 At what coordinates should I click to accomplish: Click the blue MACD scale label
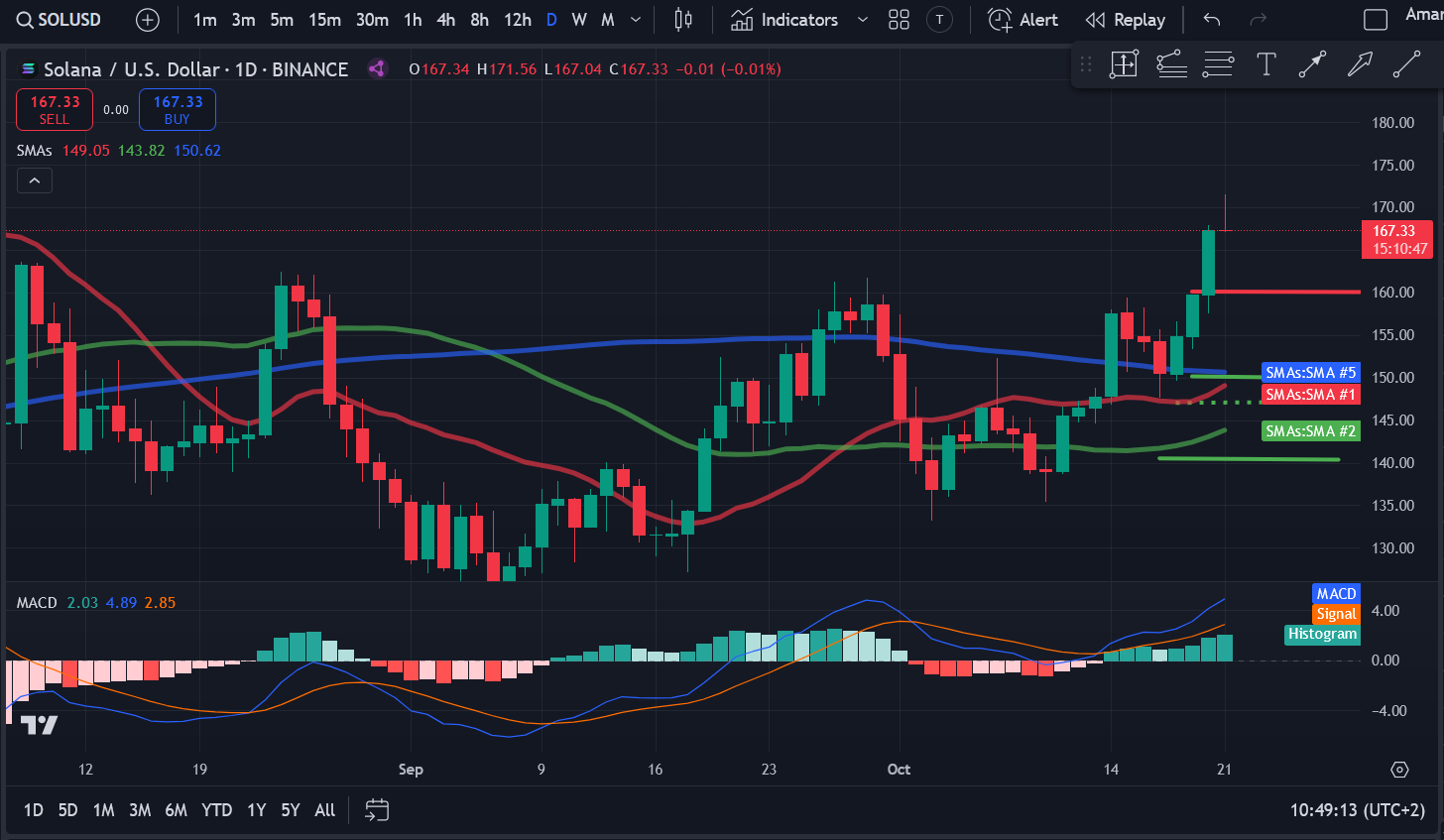click(1336, 594)
